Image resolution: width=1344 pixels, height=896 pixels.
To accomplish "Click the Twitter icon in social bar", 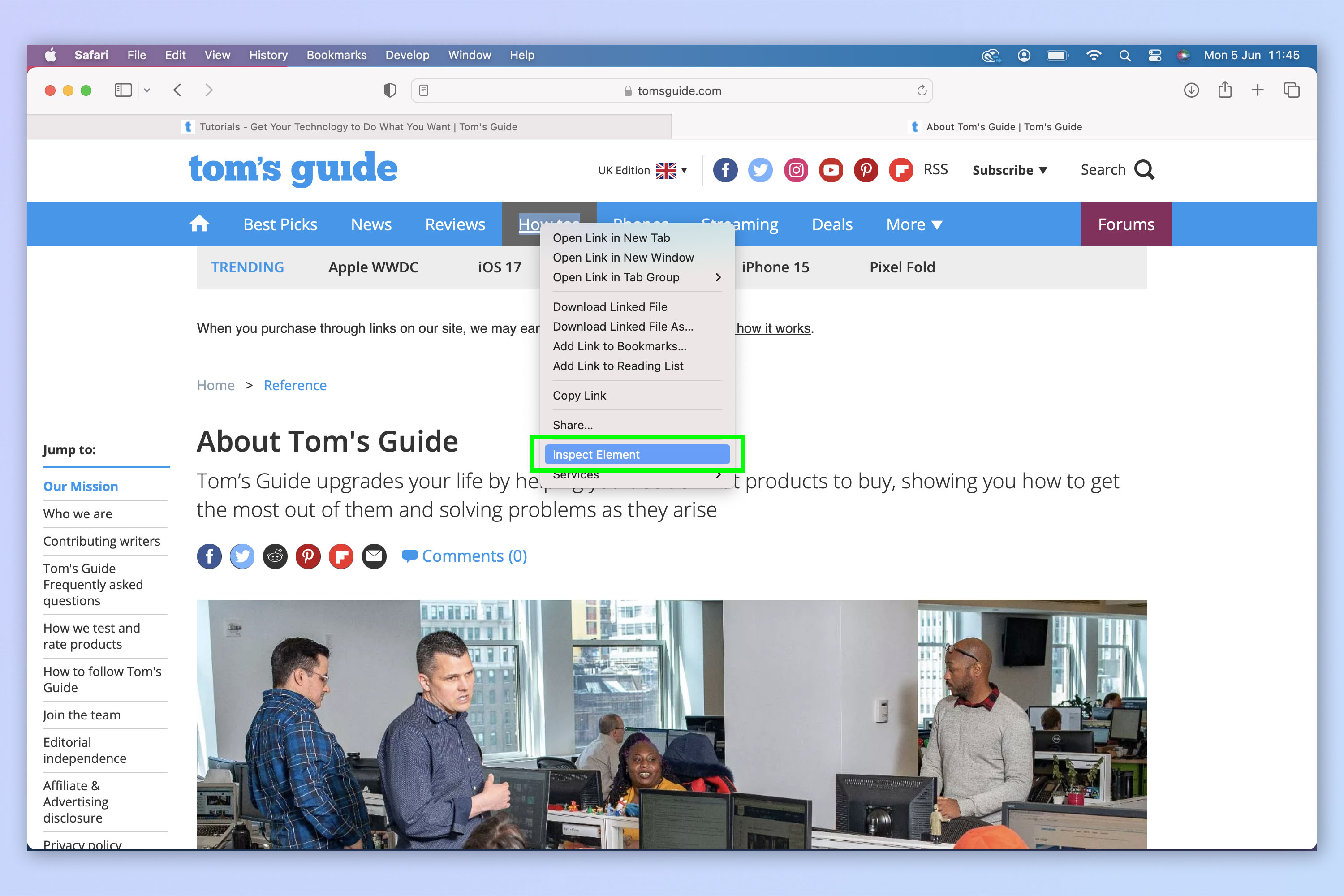I will pyautogui.click(x=241, y=556).
